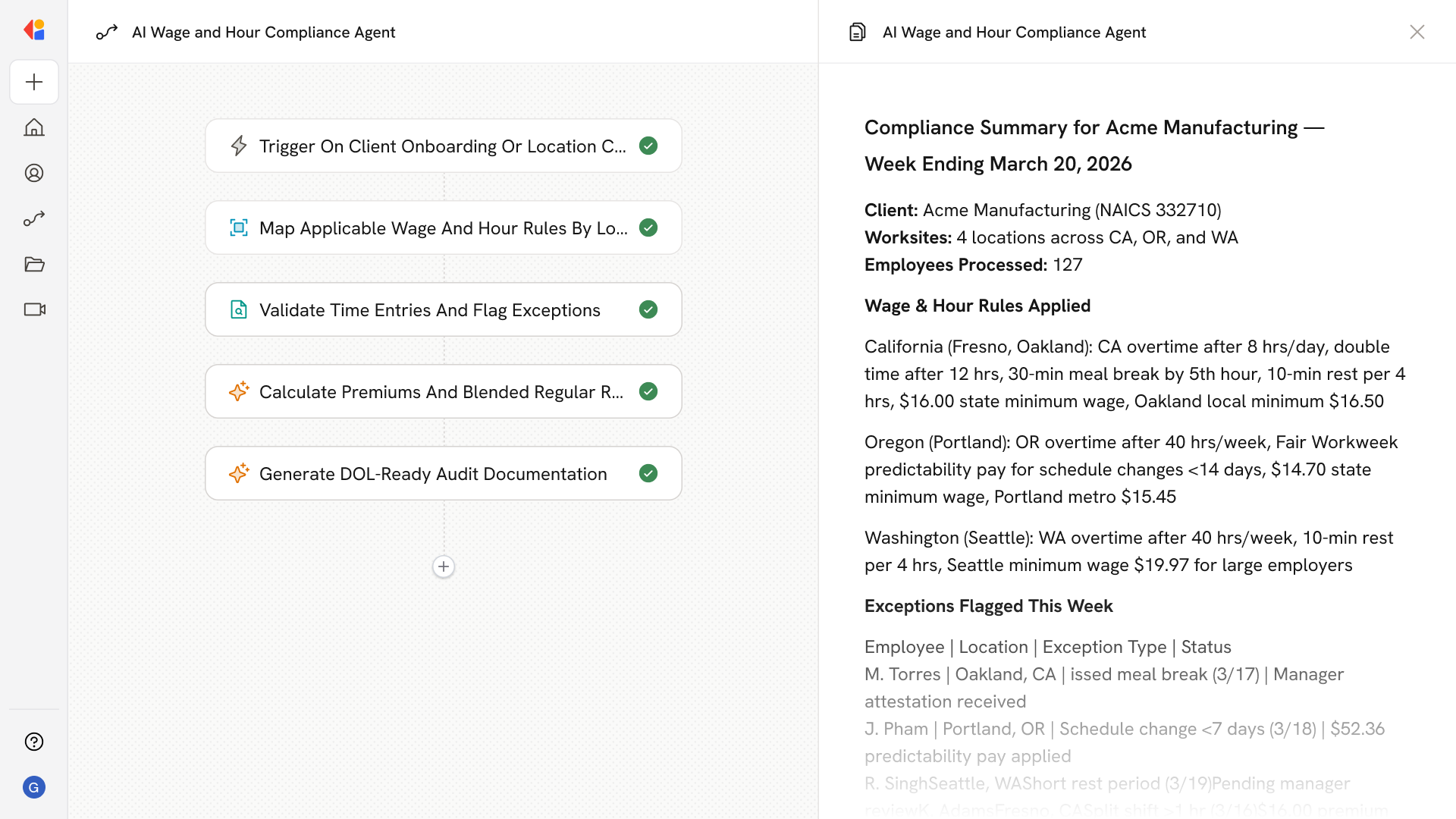Open the folder icon in sidebar

34,264
